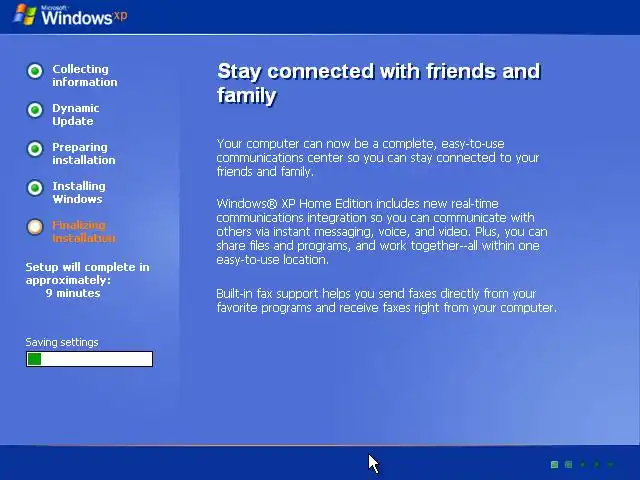Select the green bullet beside Collecting information
This screenshot has width=640, height=480.
coord(35,71)
